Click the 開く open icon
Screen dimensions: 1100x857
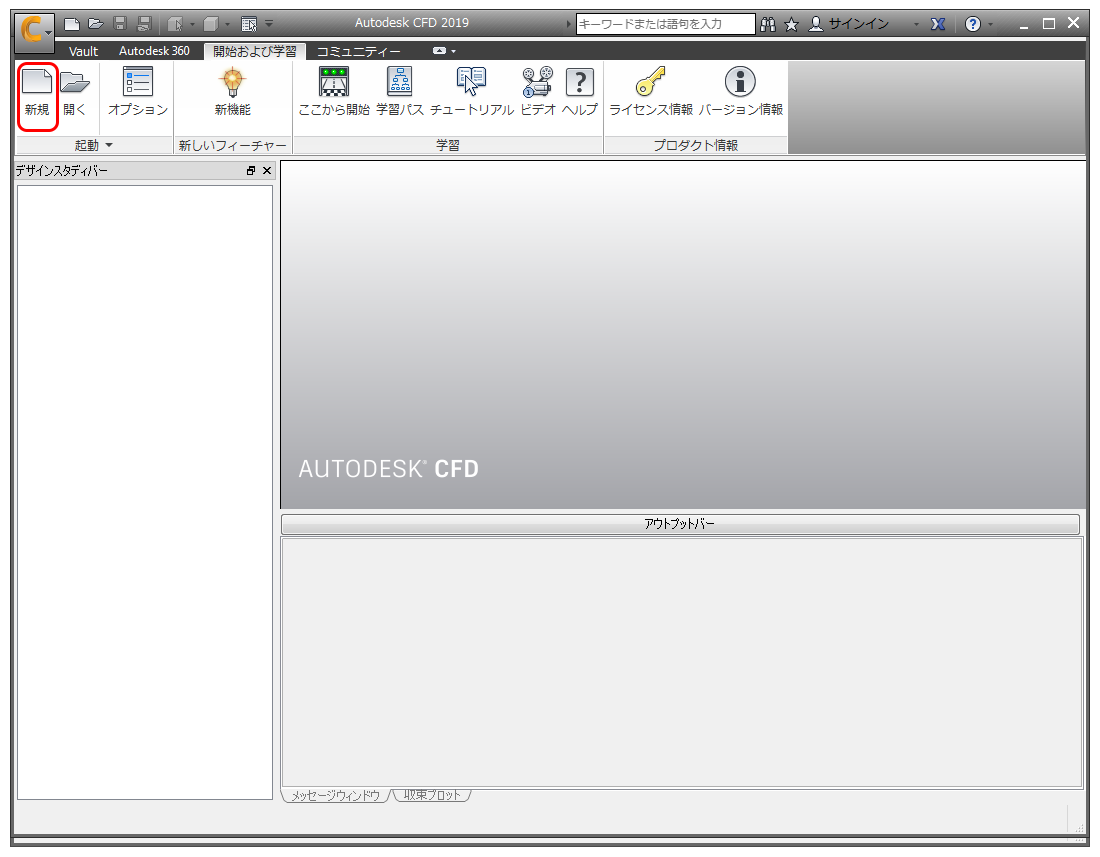click(x=74, y=91)
